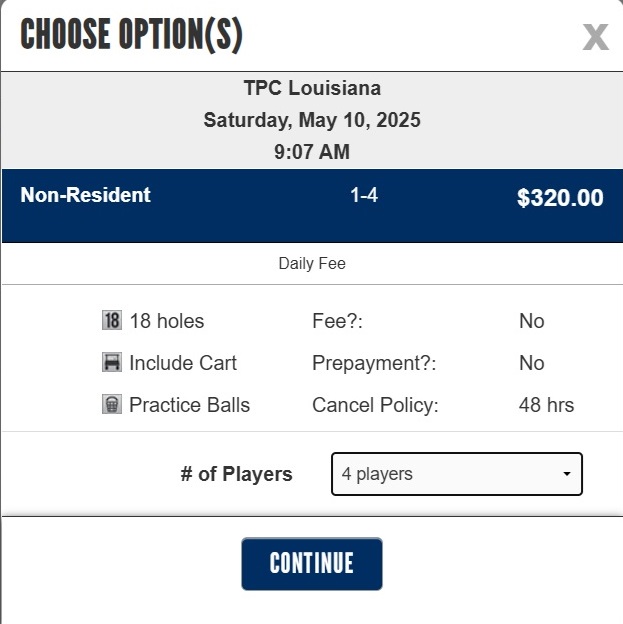Screen dimensions: 623x624
Task: Open the number of players dropdown
Action: coord(457,474)
